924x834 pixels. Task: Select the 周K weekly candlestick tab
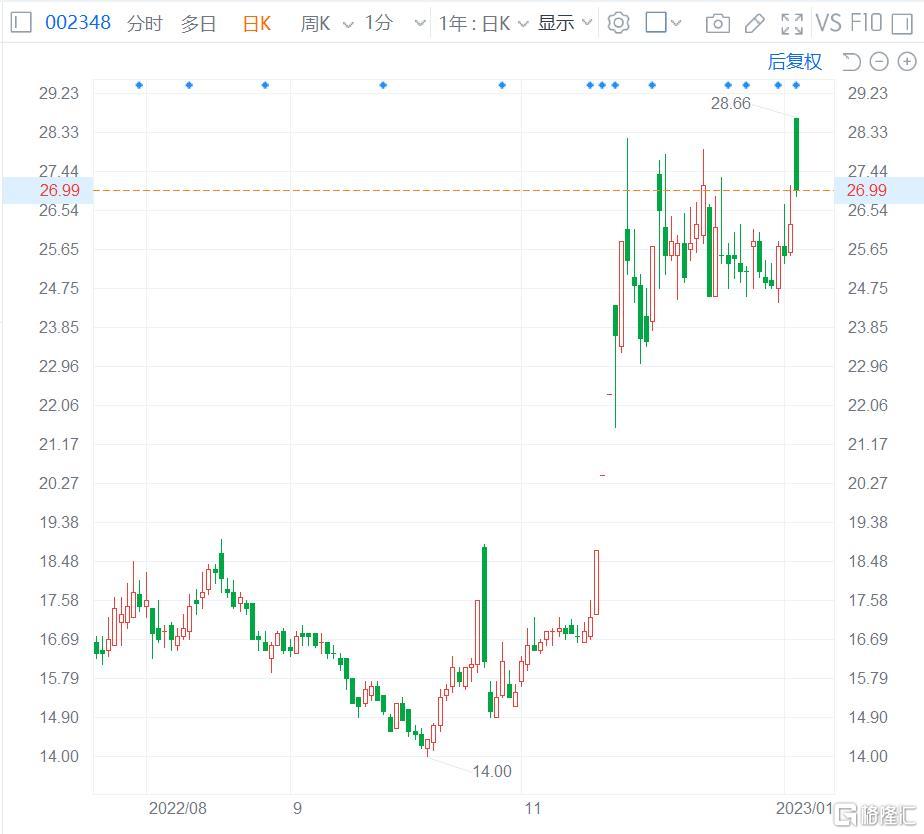click(315, 24)
